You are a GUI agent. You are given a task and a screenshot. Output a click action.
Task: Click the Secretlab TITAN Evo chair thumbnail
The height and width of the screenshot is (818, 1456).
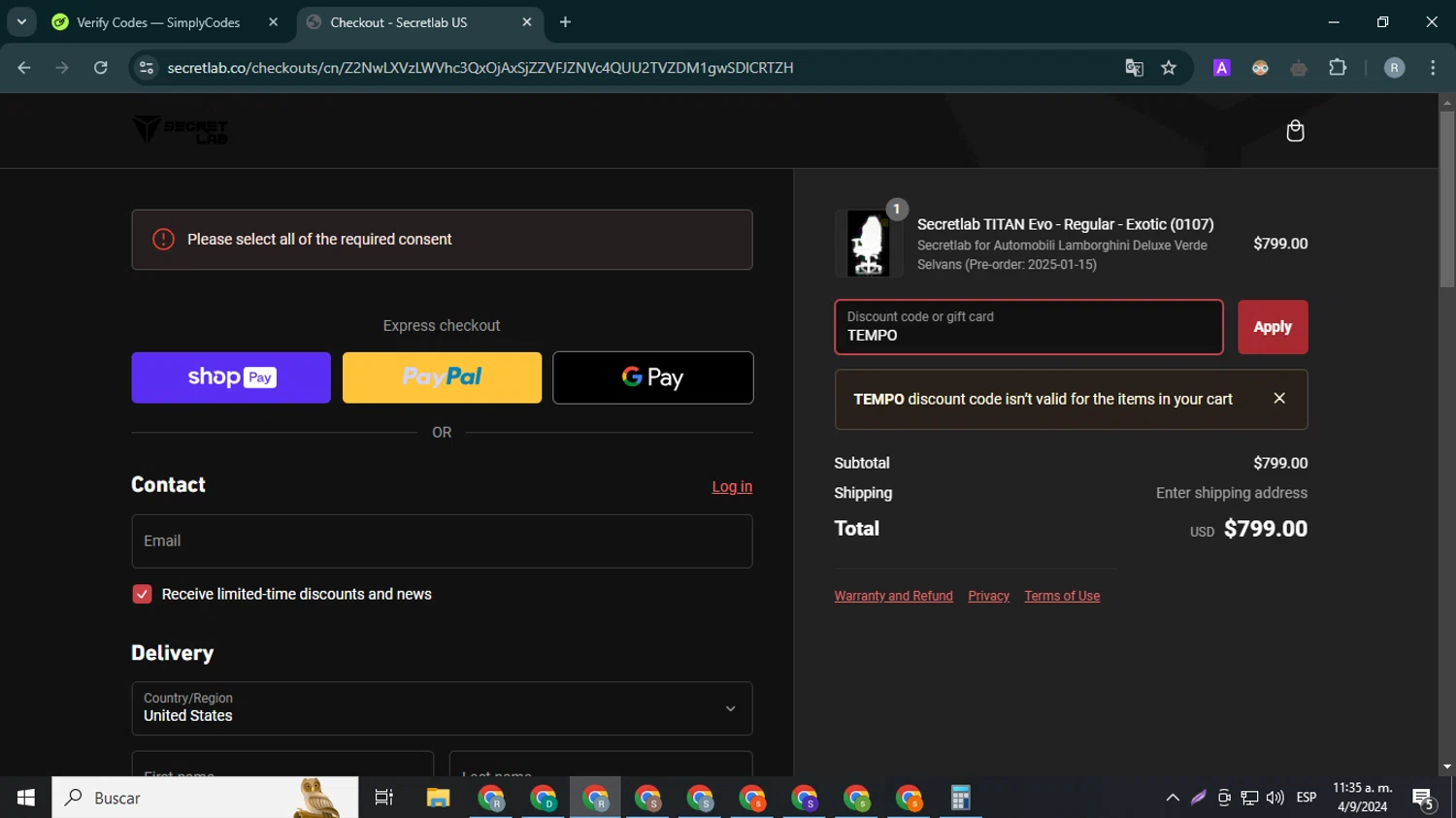tap(869, 244)
